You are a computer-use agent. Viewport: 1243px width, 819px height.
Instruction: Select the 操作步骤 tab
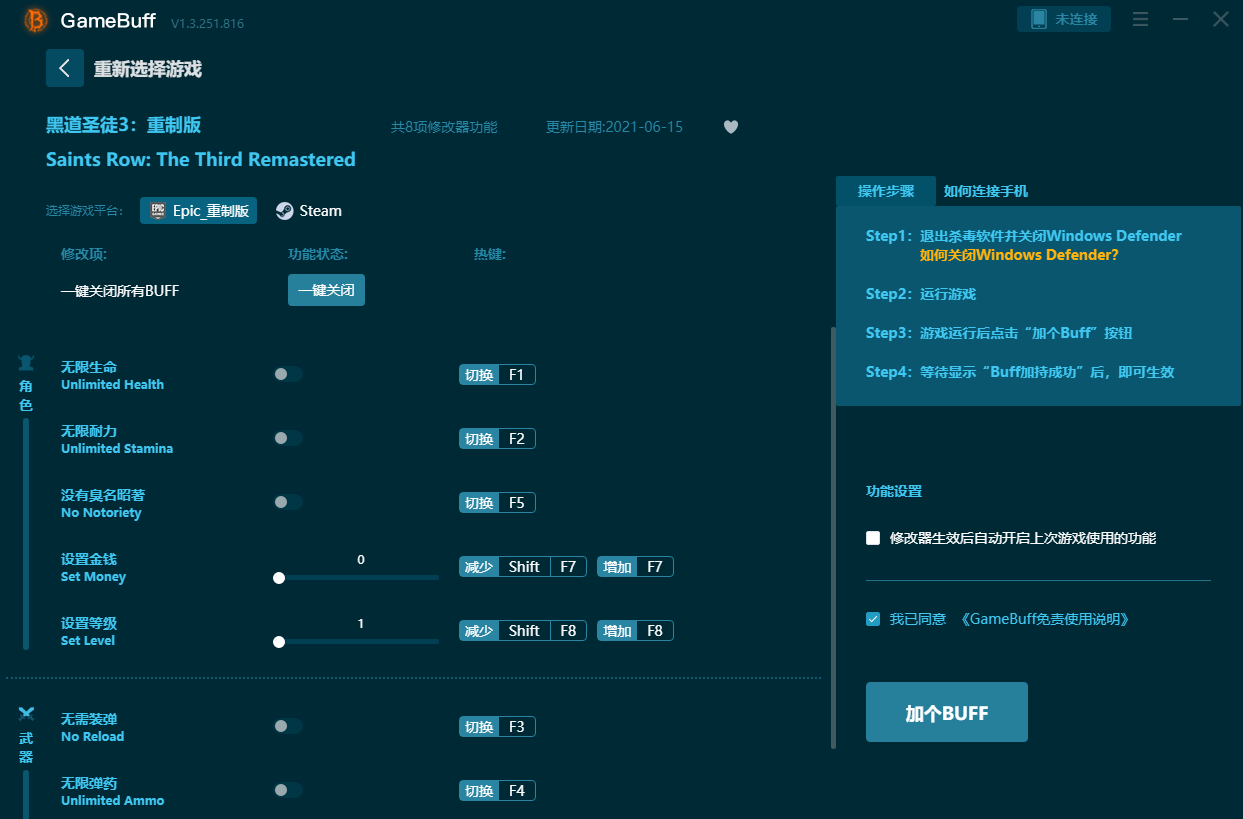click(x=885, y=191)
